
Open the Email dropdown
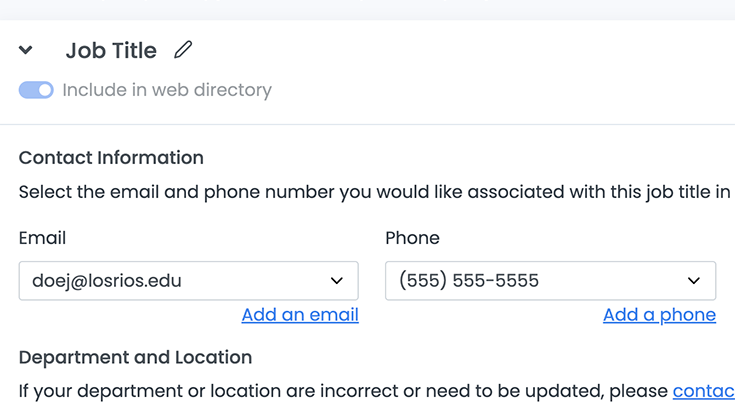[188, 281]
